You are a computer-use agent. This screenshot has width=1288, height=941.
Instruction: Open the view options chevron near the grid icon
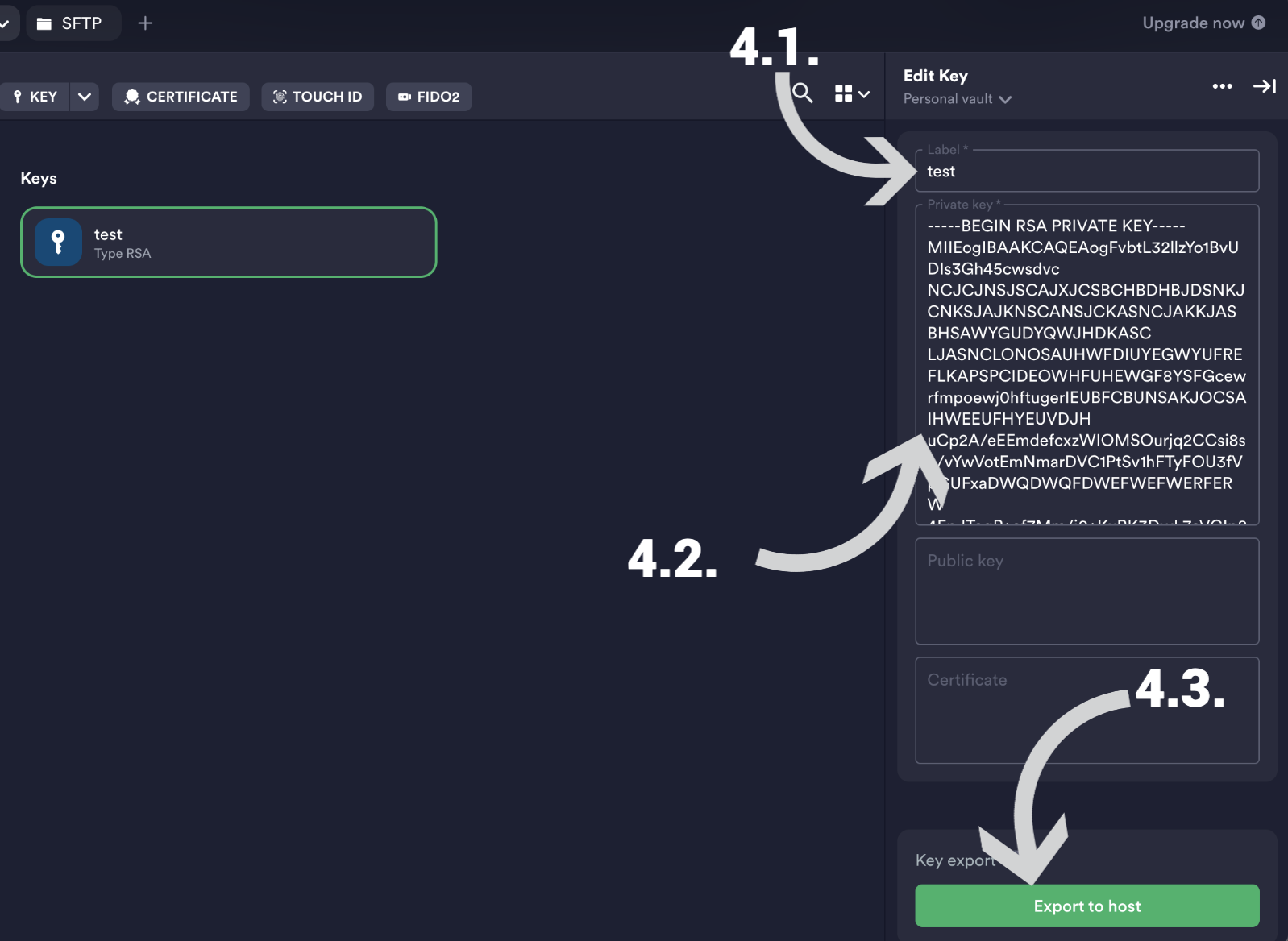tap(864, 94)
